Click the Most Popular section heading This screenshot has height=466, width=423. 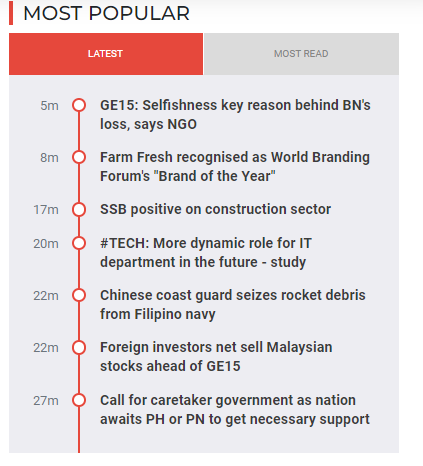click(106, 13)
